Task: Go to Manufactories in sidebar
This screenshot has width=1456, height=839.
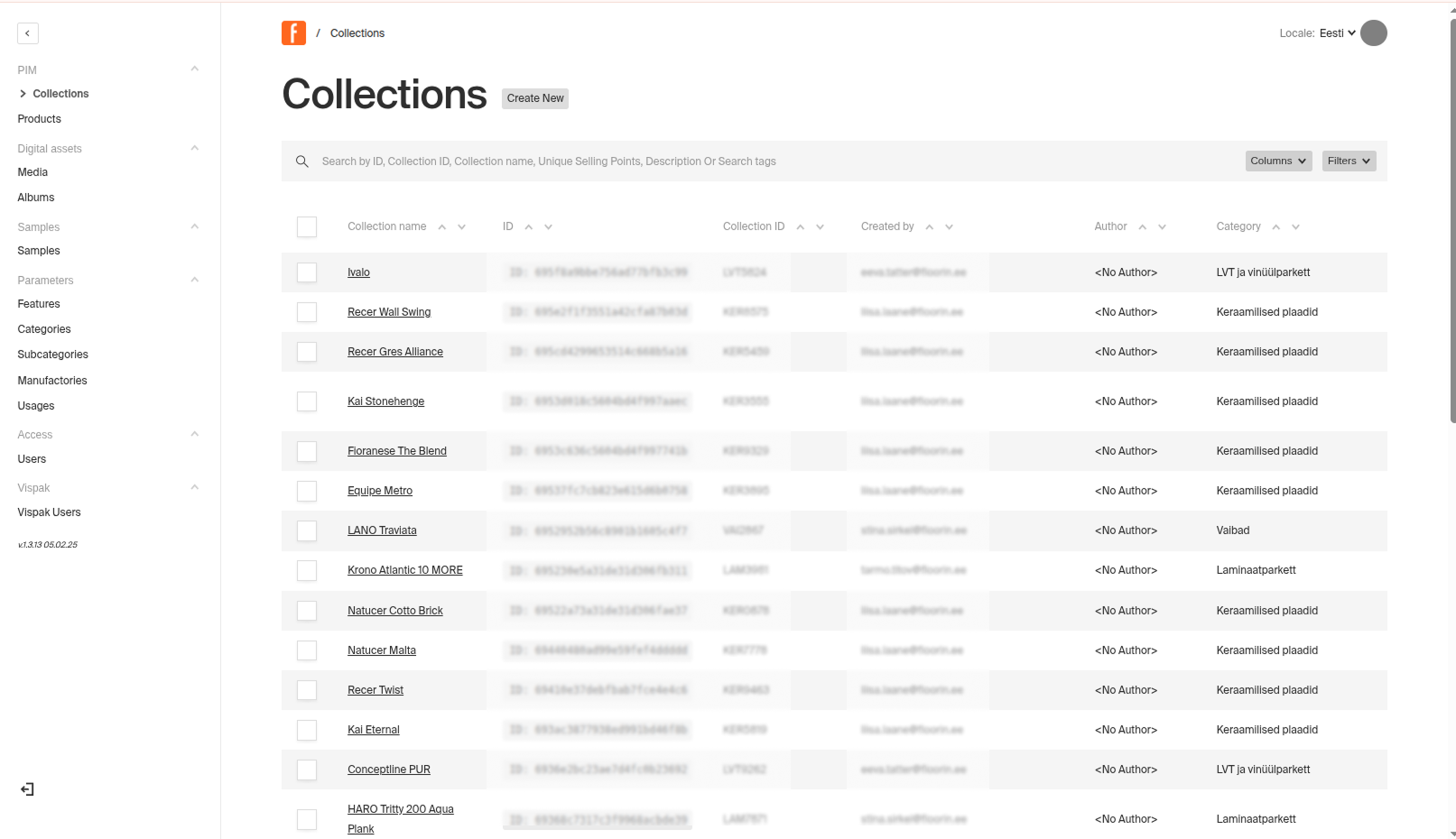Action: (52, 381)
